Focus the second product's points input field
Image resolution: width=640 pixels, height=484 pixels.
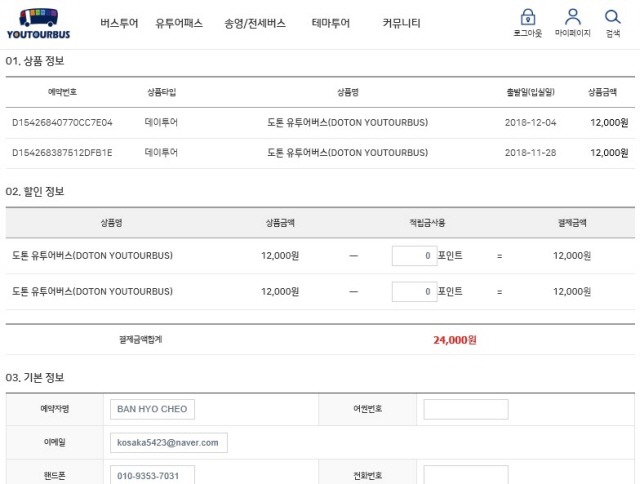pyautogui.click(x=414, y=291)
